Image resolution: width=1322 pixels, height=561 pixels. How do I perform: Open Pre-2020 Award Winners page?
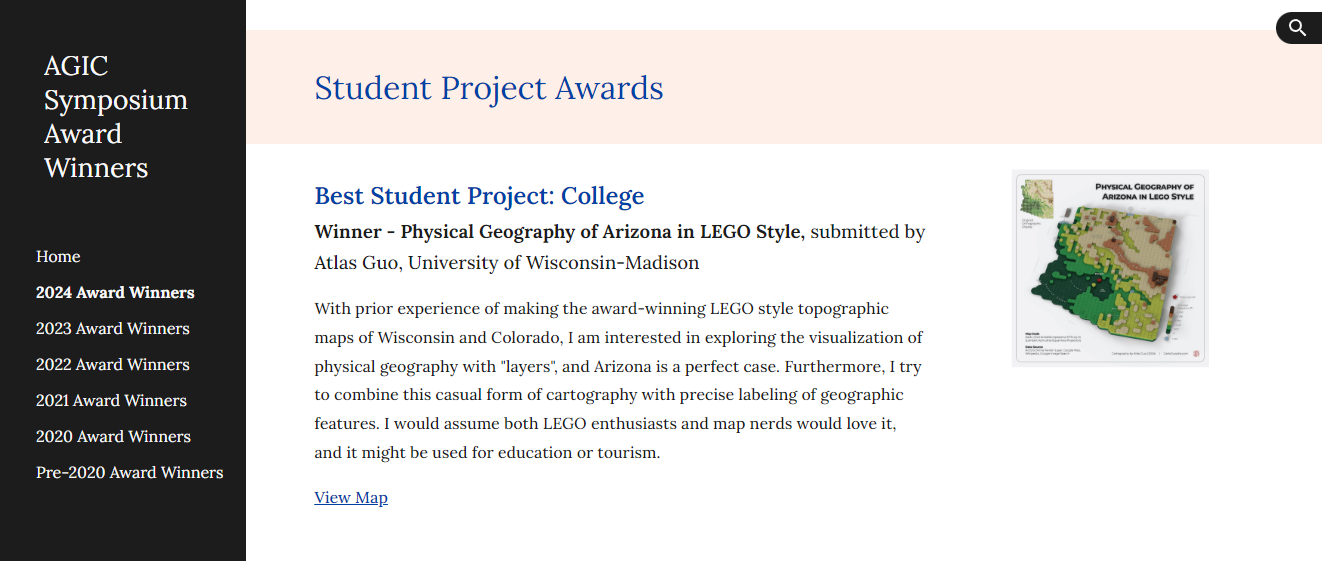(x=129, y=473)
